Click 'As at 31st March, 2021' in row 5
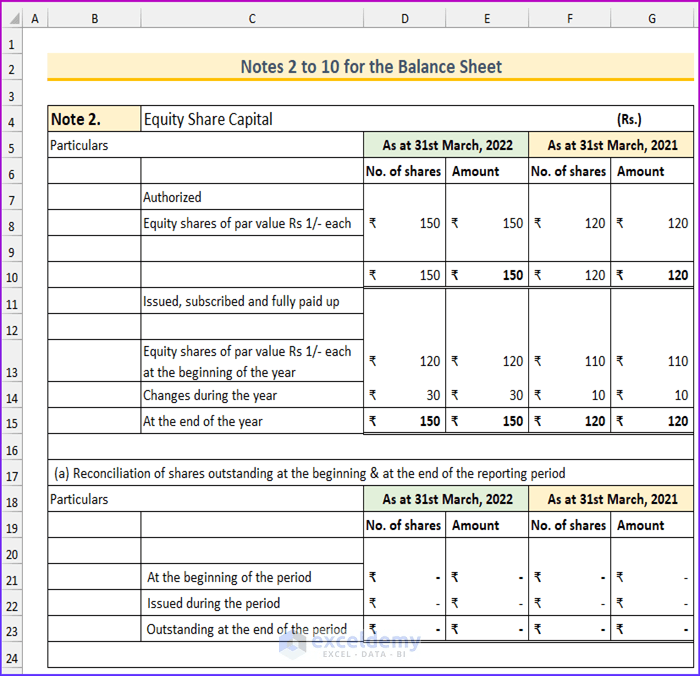Image resolution: width=700 pixels, height=676 pixels. [x=612, y=145]
